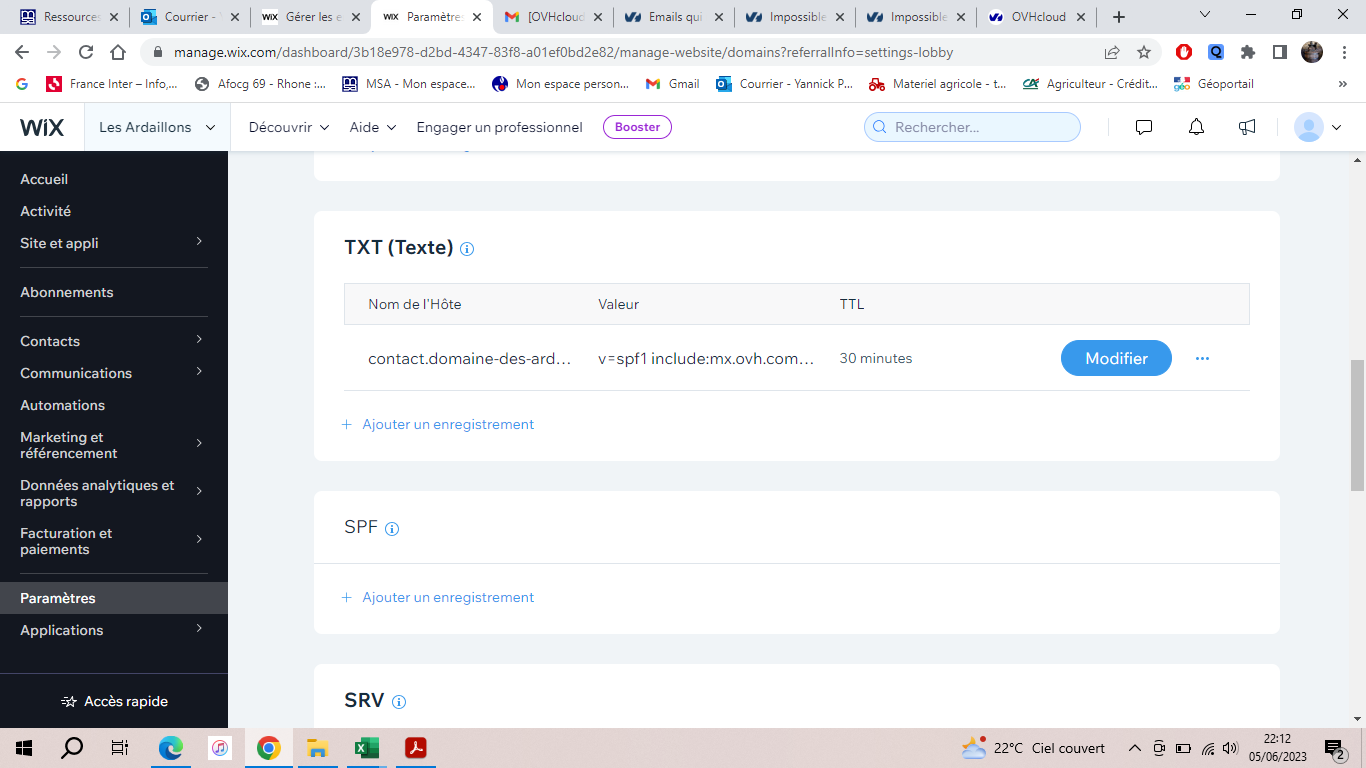Open the Les Ardaillons site dropdown
Screen dimensions: 1366x768
pyautogui.click(x=157, y=127)
